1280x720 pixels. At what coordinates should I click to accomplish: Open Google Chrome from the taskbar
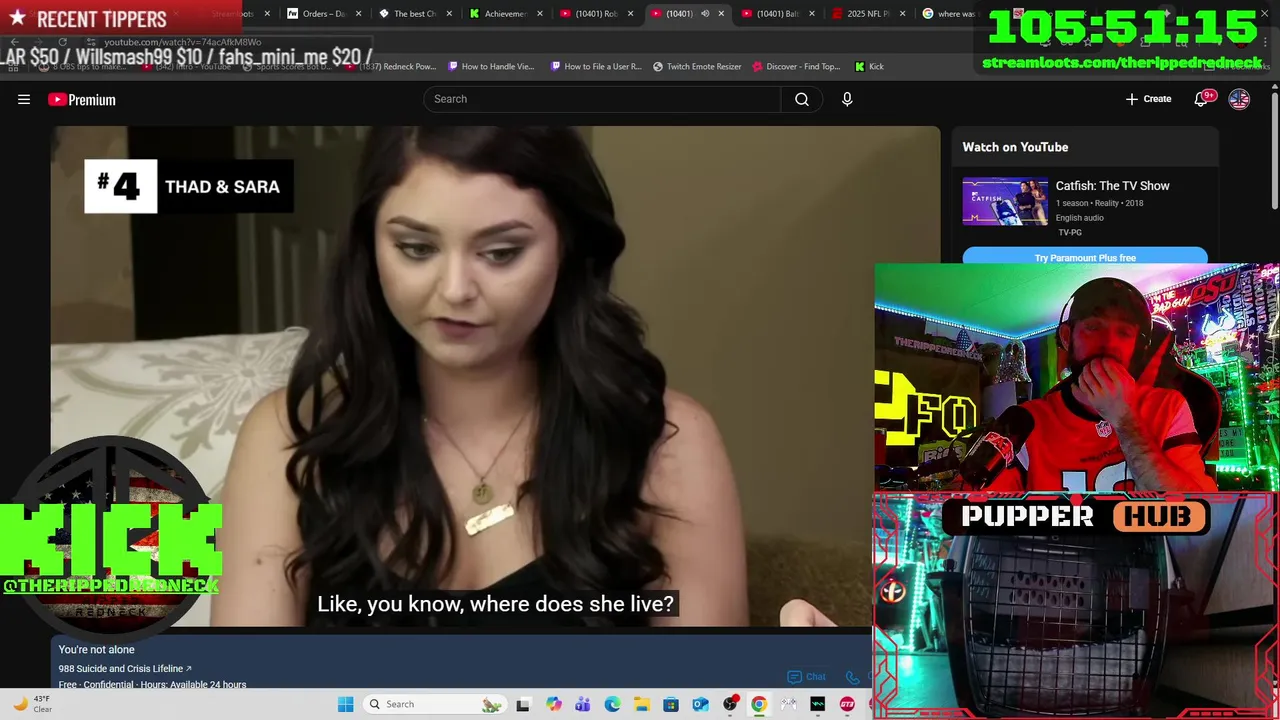pos(759,704)
